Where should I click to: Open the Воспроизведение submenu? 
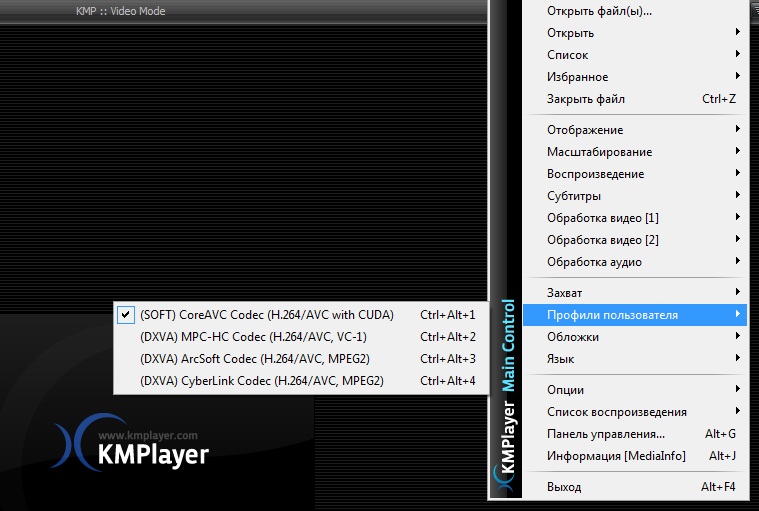point(595,174)
